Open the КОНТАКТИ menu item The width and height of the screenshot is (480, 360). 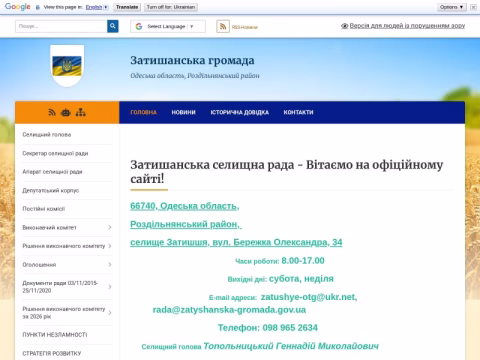pyautogui.click(x=298, y=112)
